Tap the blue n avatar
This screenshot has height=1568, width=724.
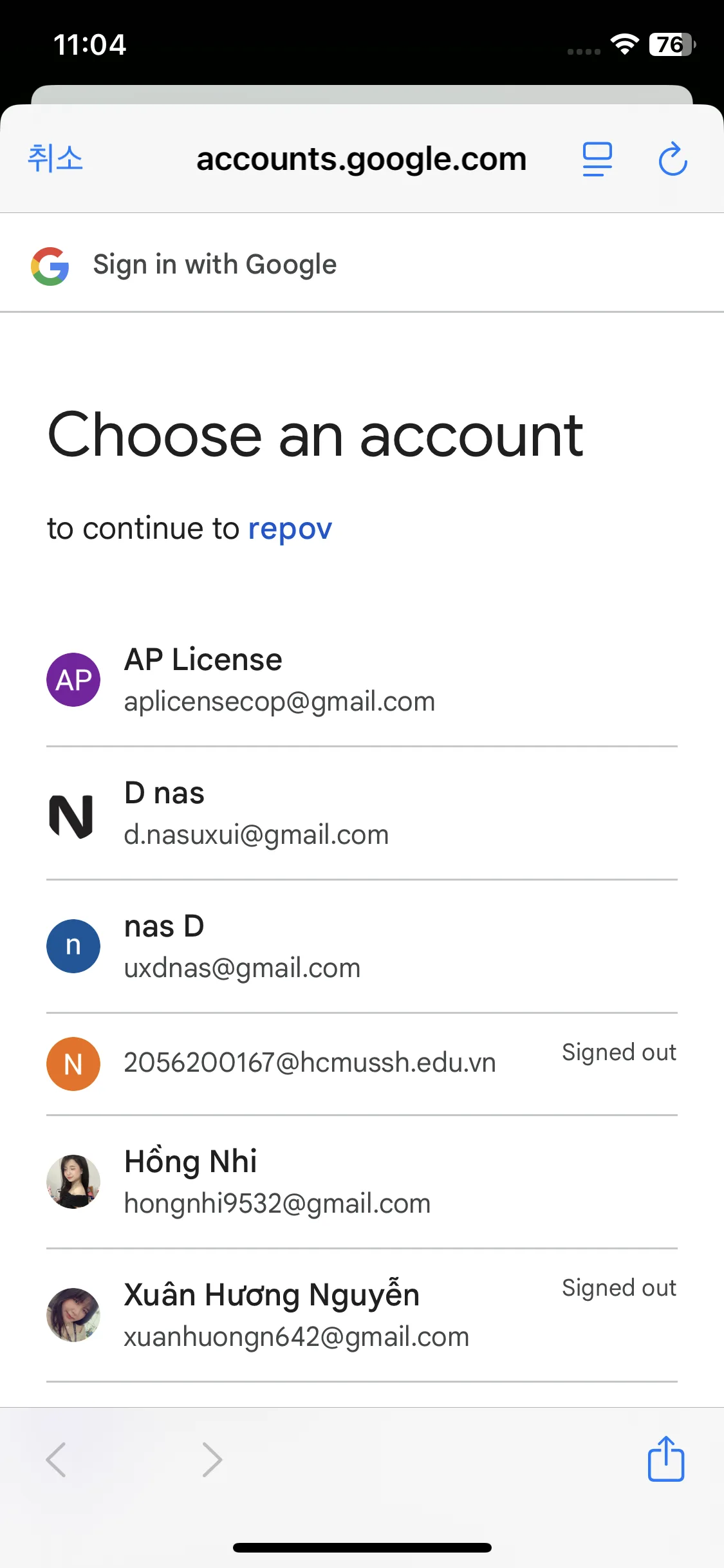[x=73, y=946]
